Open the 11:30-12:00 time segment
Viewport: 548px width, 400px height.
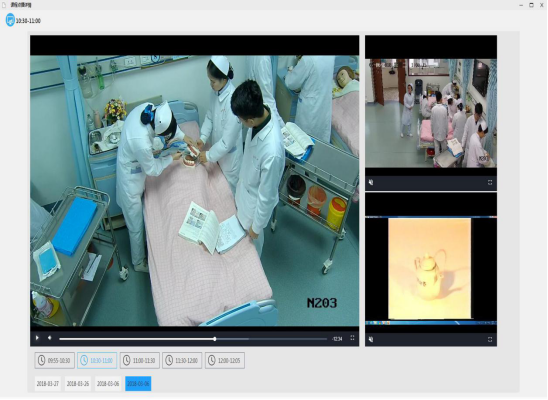click(182, 361)
